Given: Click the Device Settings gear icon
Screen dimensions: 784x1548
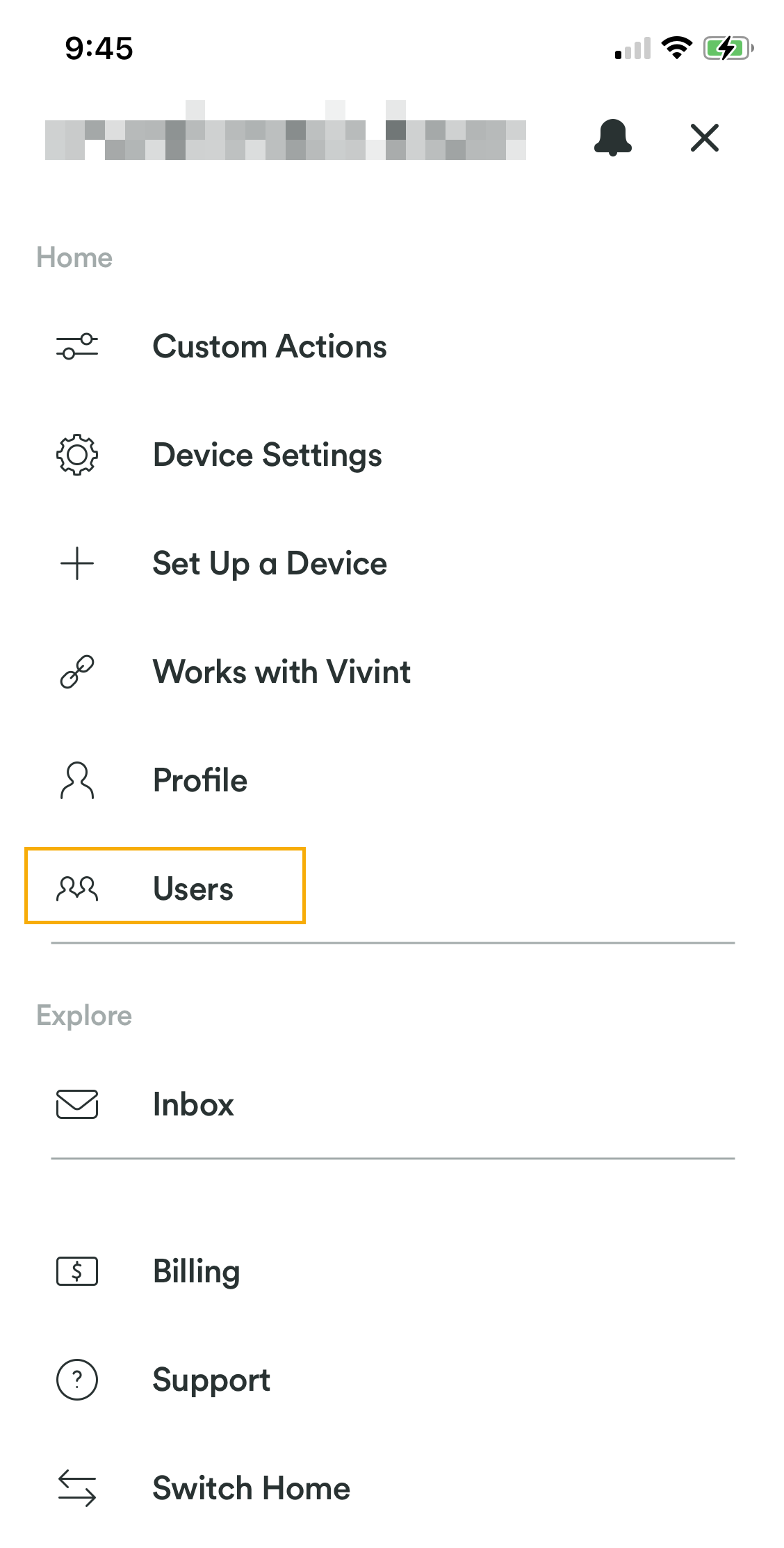Looking at the screenshot, I should point(76,455).
